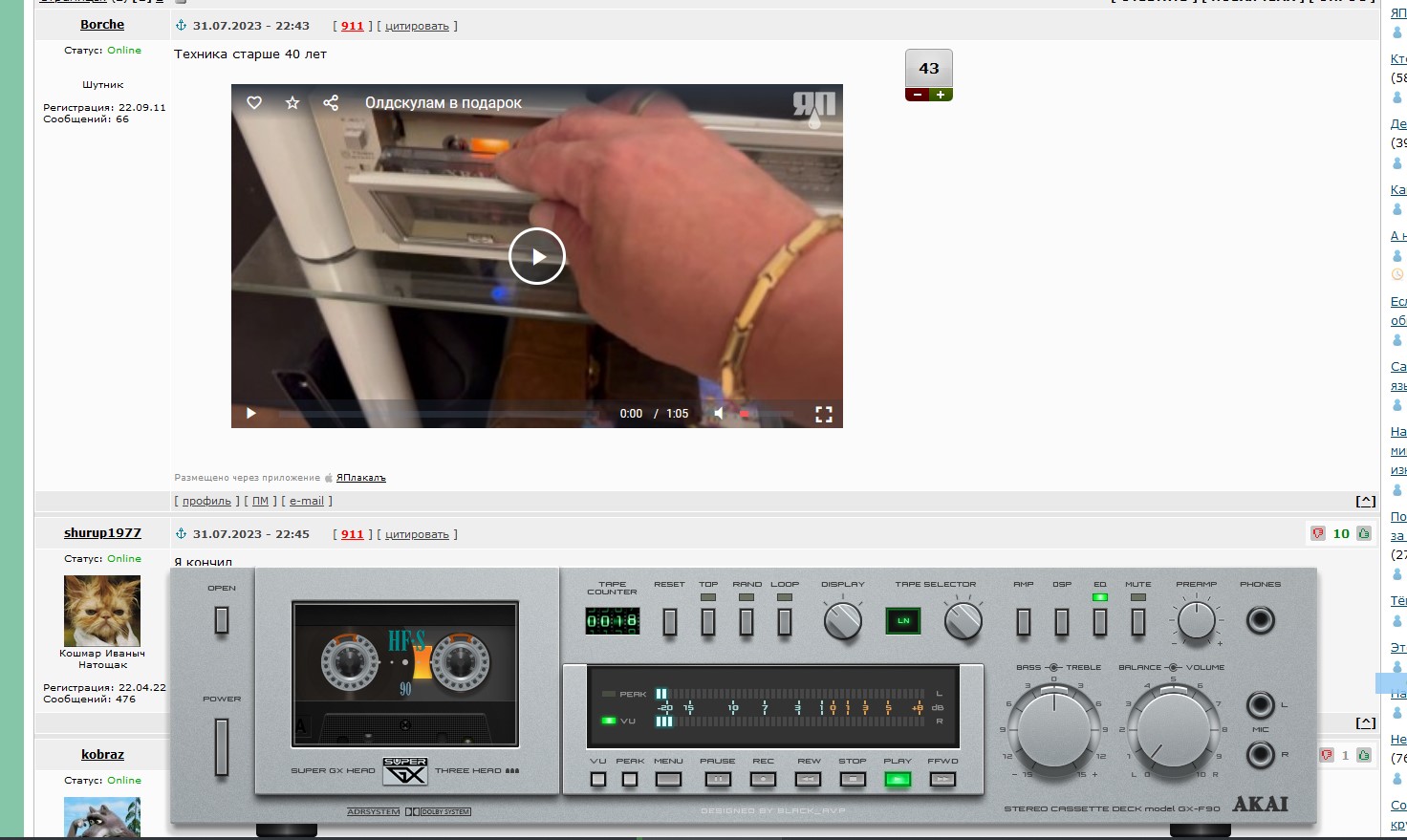Open the video in fullscreen mode

click(824, 414)
